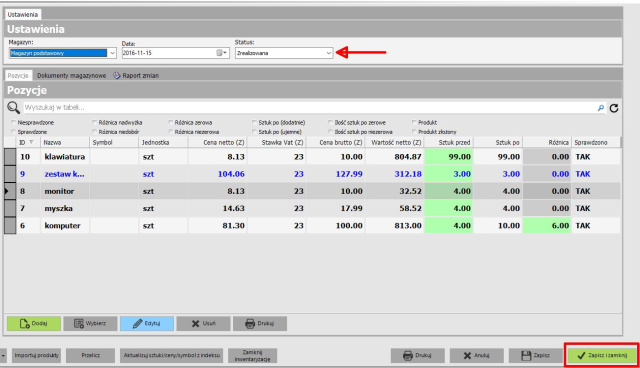Click the row selector of the klawiatura row
640x368 pixels.
click(x=10, y=157)
